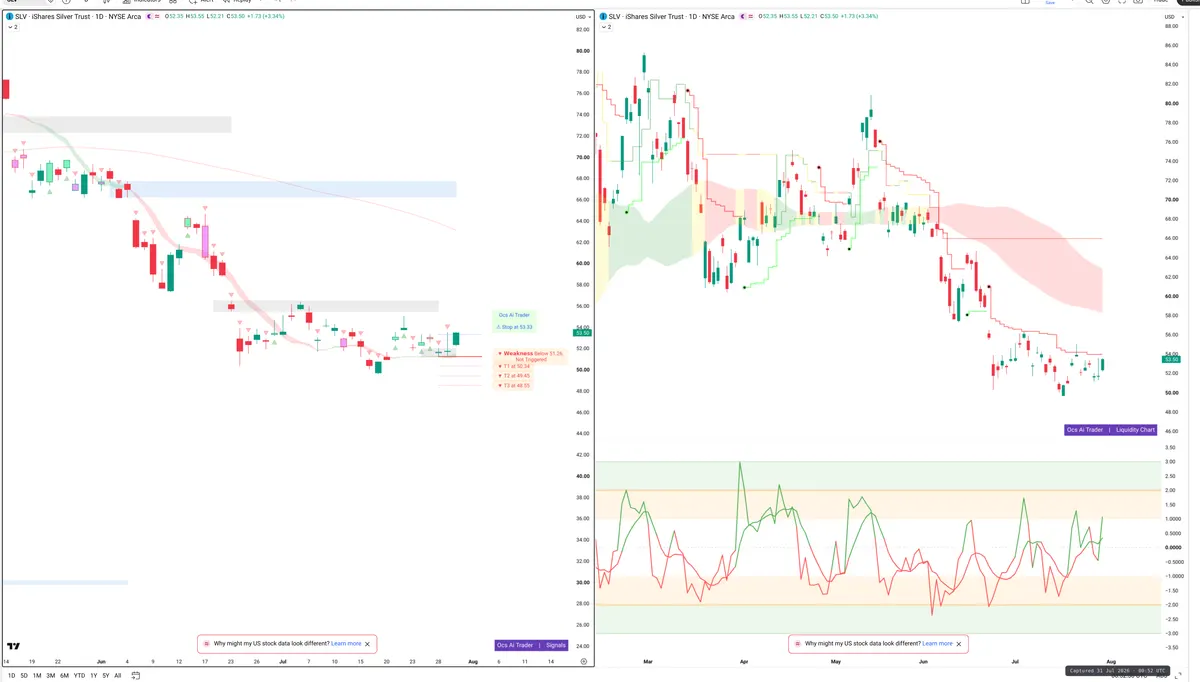Open the USD currency dropdown on right chart
Viewport: 1200px width, 682px height.
point(1172,17)
